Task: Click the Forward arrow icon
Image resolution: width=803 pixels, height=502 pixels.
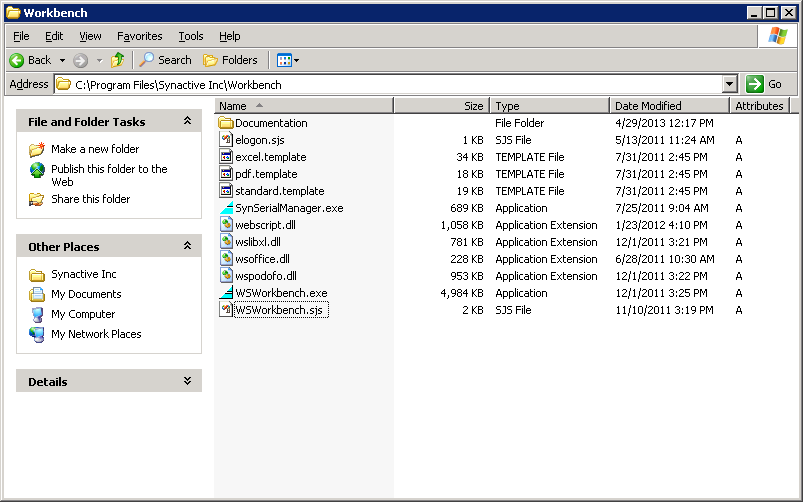Action: pos(80,60)
